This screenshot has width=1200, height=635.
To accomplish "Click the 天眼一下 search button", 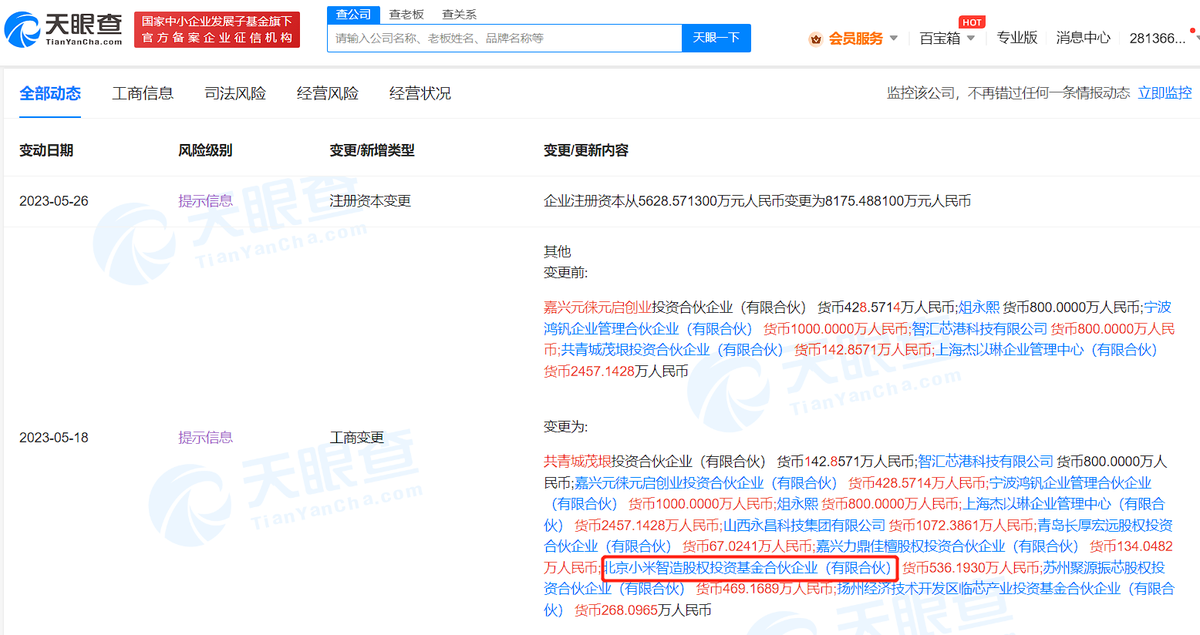I will pos(716,38).
